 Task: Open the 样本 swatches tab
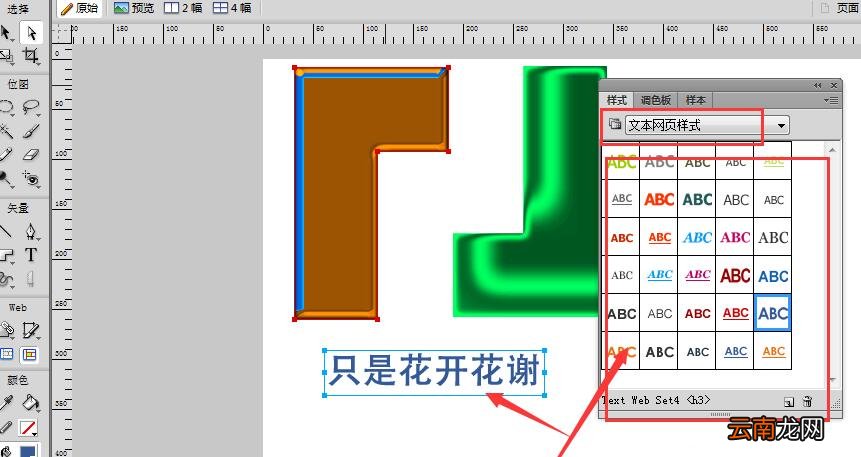(x=695, y=100)
